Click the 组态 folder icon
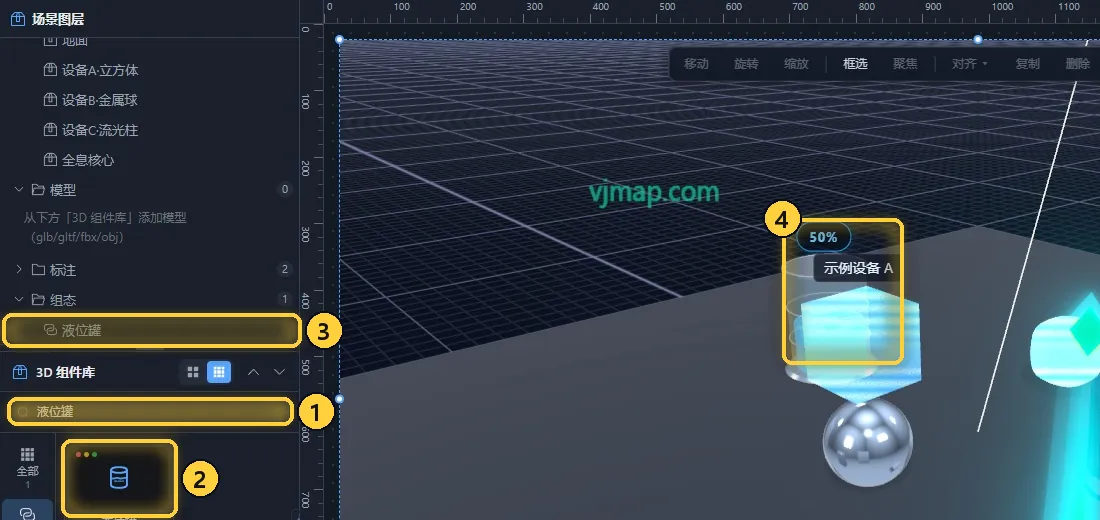1100x520 pixels. (x=38, y=300)
